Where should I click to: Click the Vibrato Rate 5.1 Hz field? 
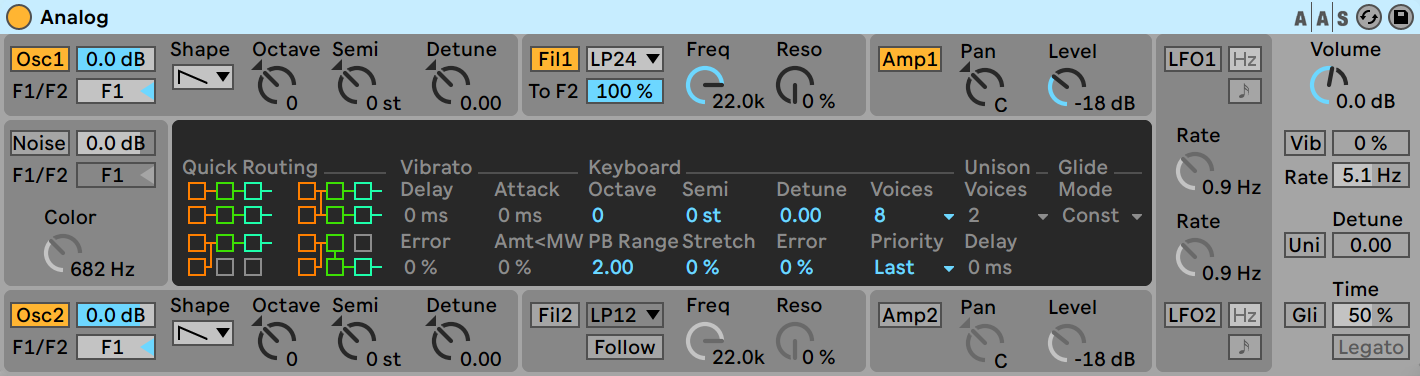tap(1371, 175)
